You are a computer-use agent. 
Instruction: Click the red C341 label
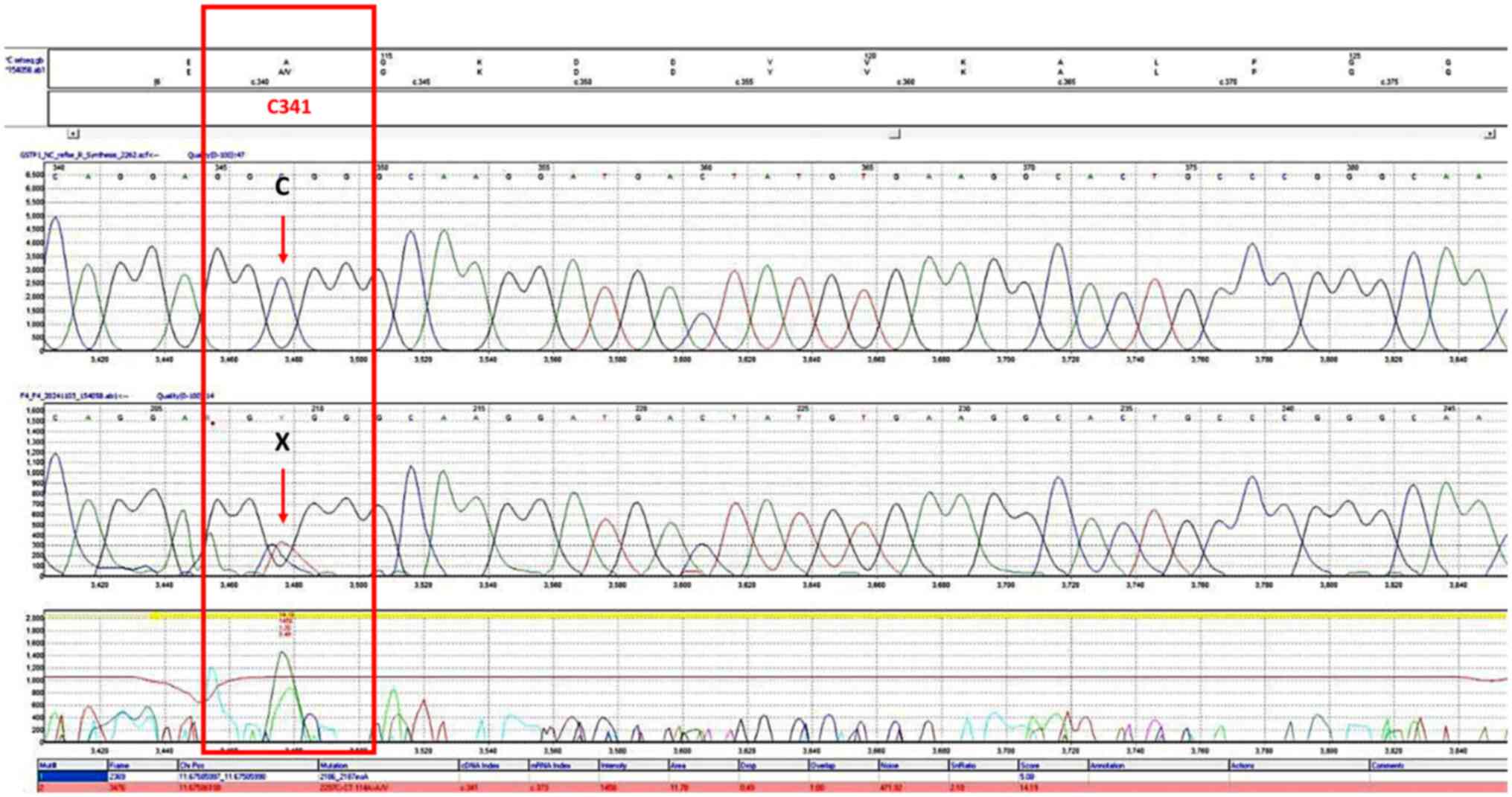pyautogui.click(x=289, y=107)
